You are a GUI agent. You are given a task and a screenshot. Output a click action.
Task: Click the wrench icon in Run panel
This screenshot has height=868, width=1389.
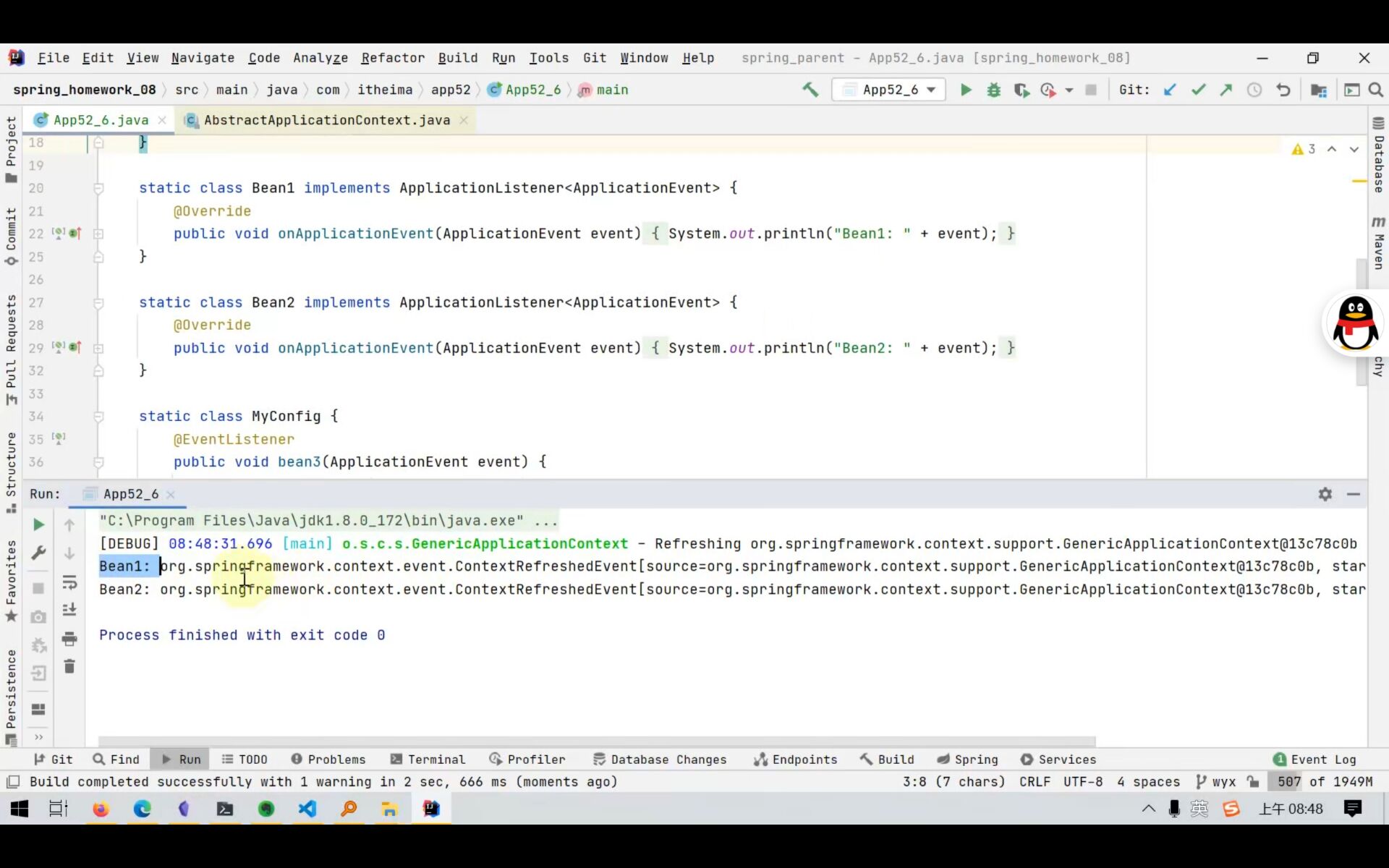click(38, 553)
